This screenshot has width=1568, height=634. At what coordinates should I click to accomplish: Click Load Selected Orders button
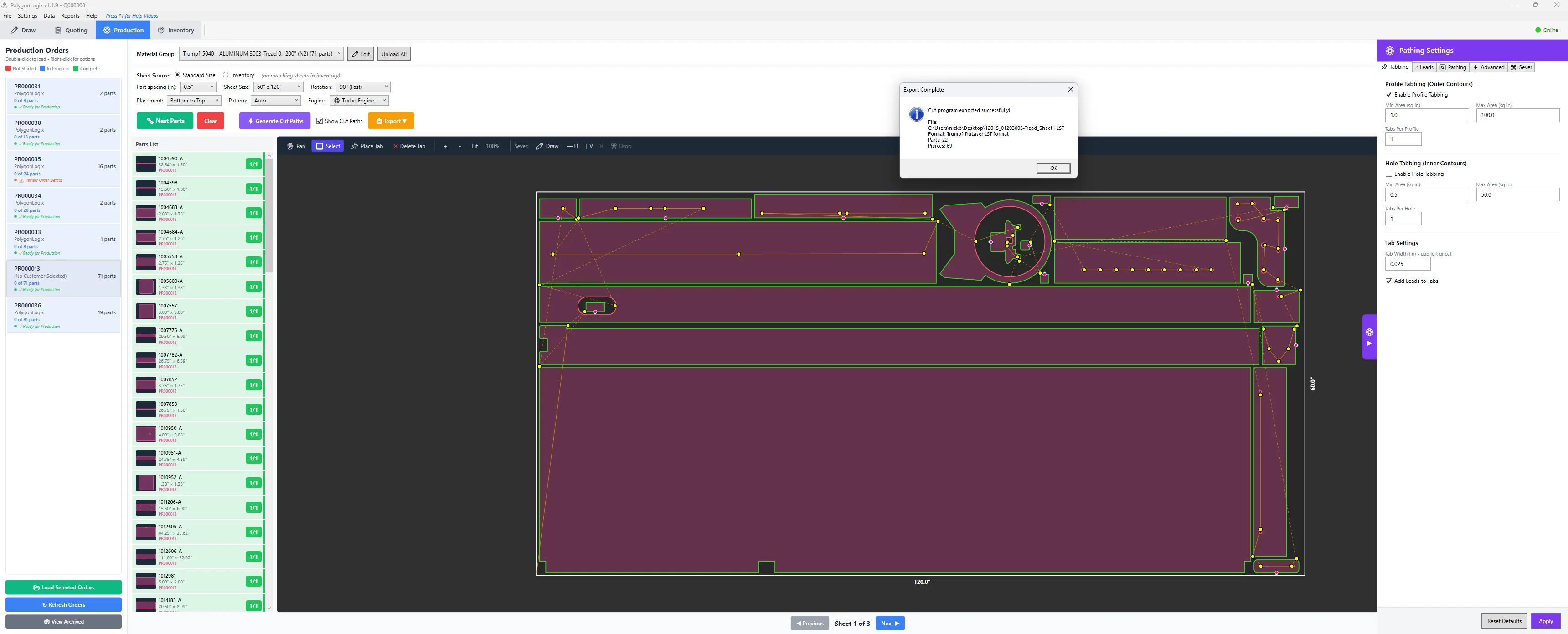click(63, 587)
